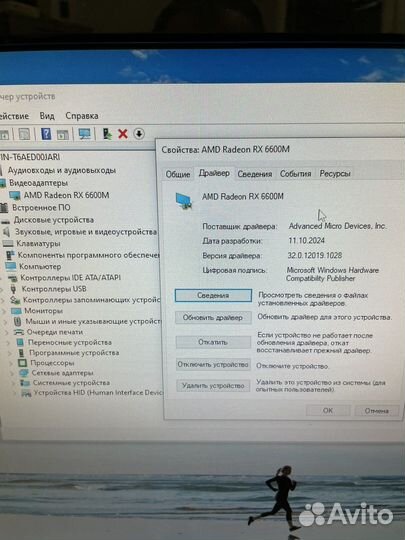Expand the Очереди печати node arrow
Viewport: 405px width, 540px height.
7,332
